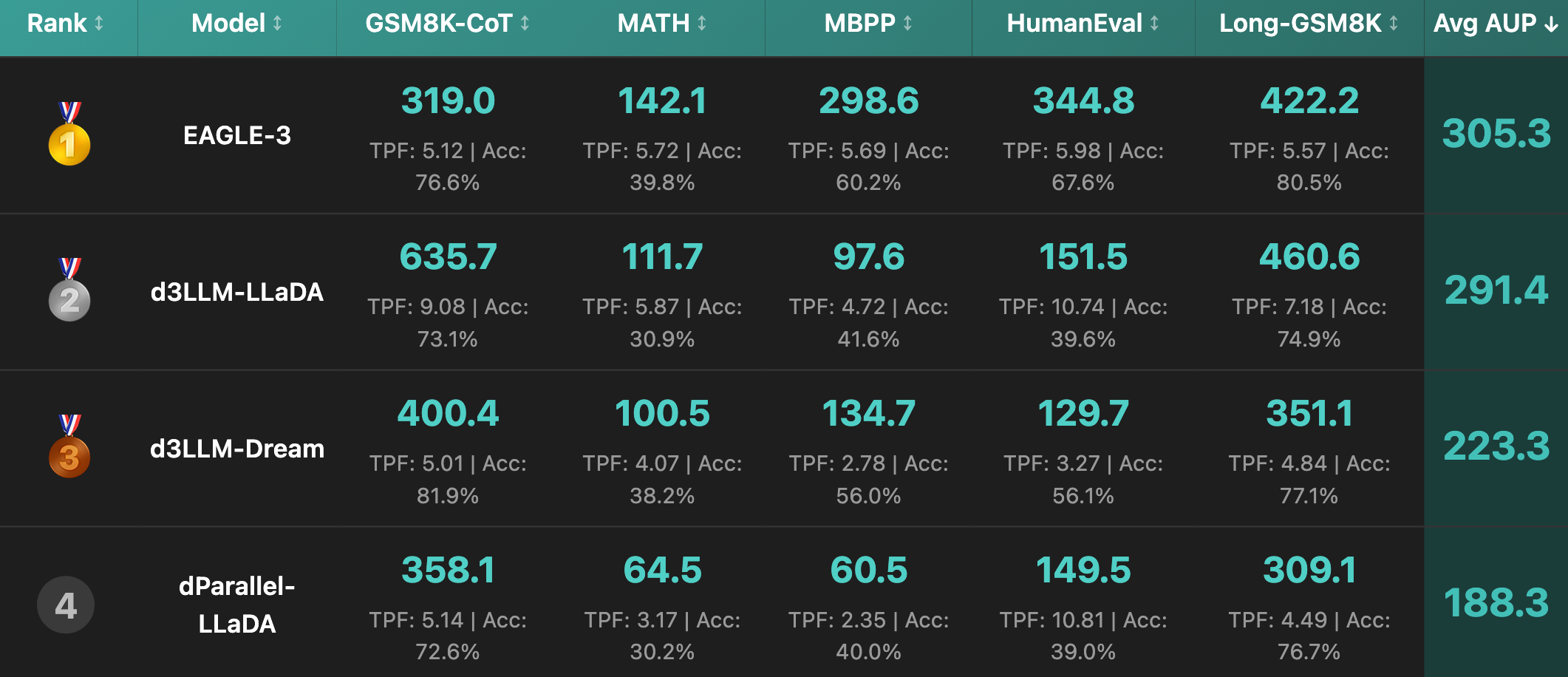Viewport: 1568px width, 677px height.
Task: Open the dParallel-LLaDA model entry
Action: click(x=237, y=605)
